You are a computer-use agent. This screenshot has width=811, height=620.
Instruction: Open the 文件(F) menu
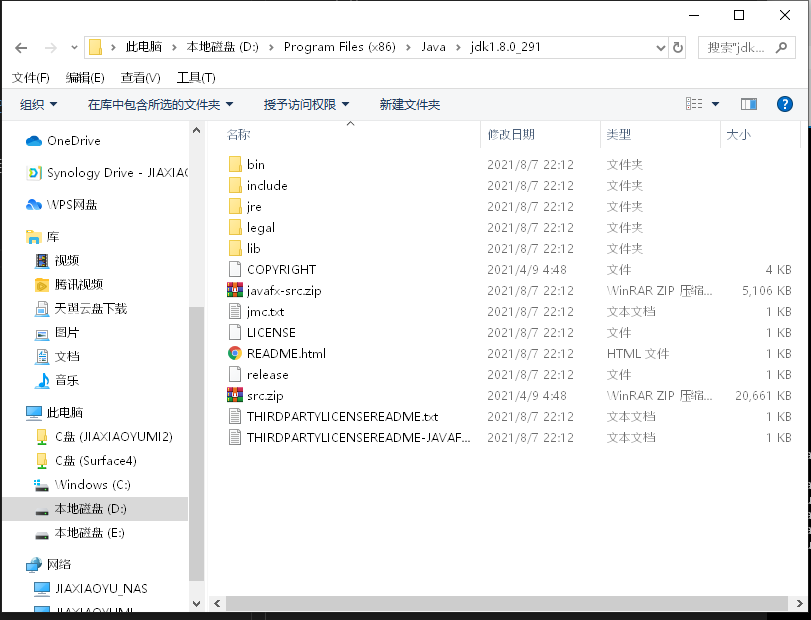click(x=31, y=78)
